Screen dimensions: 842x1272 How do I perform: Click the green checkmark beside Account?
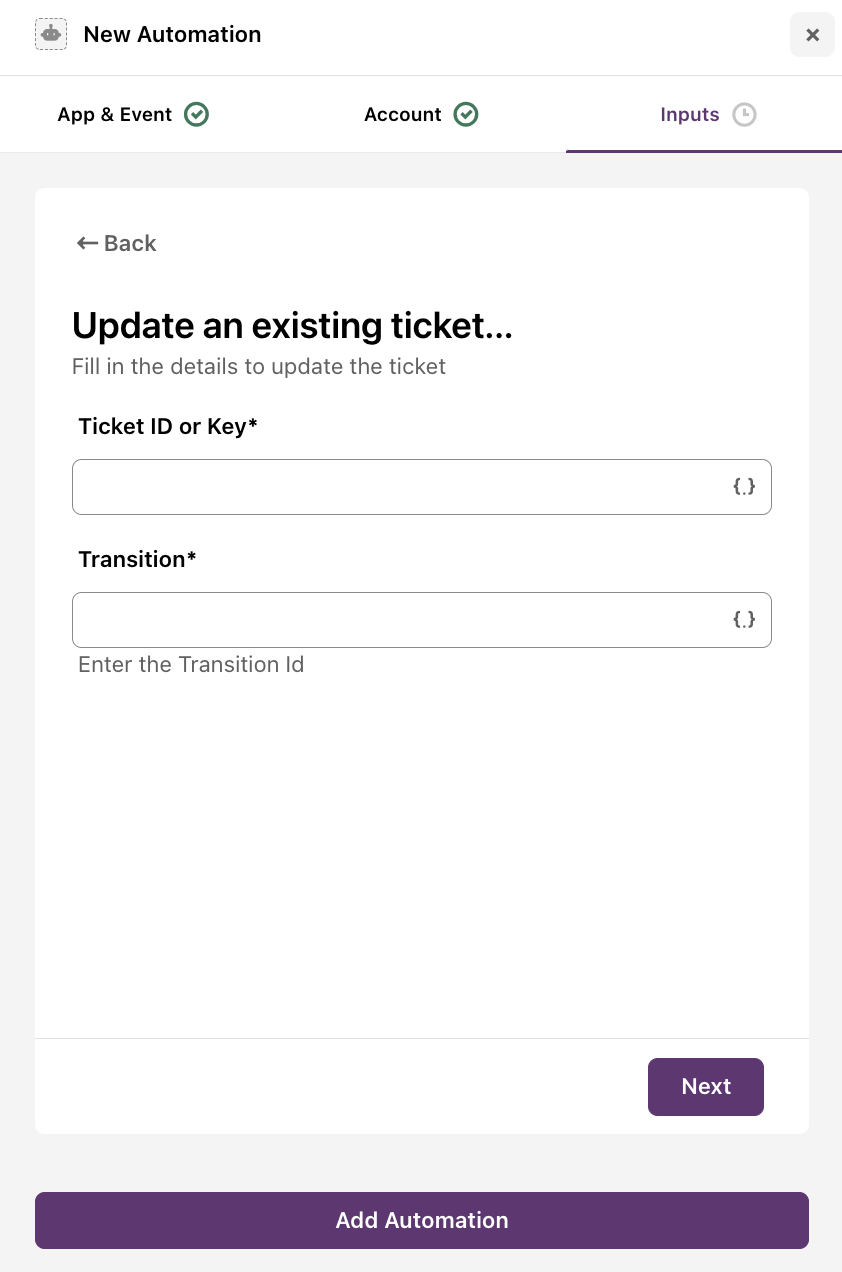(466, 114)
